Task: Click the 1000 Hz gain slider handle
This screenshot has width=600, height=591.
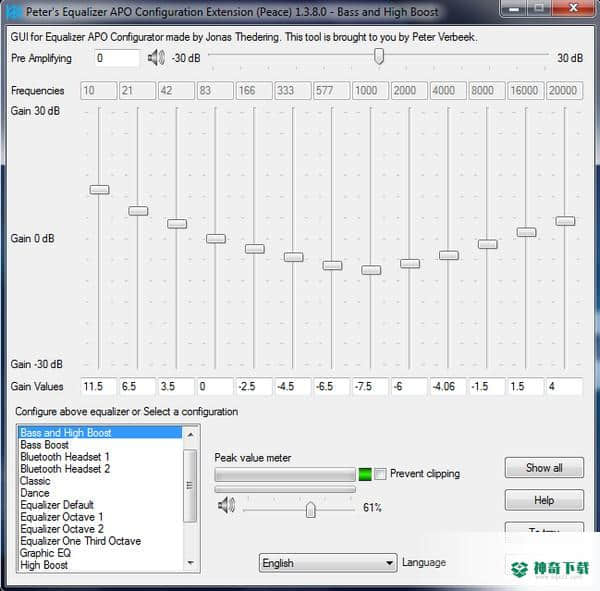Action: click(x=371, y=270)
